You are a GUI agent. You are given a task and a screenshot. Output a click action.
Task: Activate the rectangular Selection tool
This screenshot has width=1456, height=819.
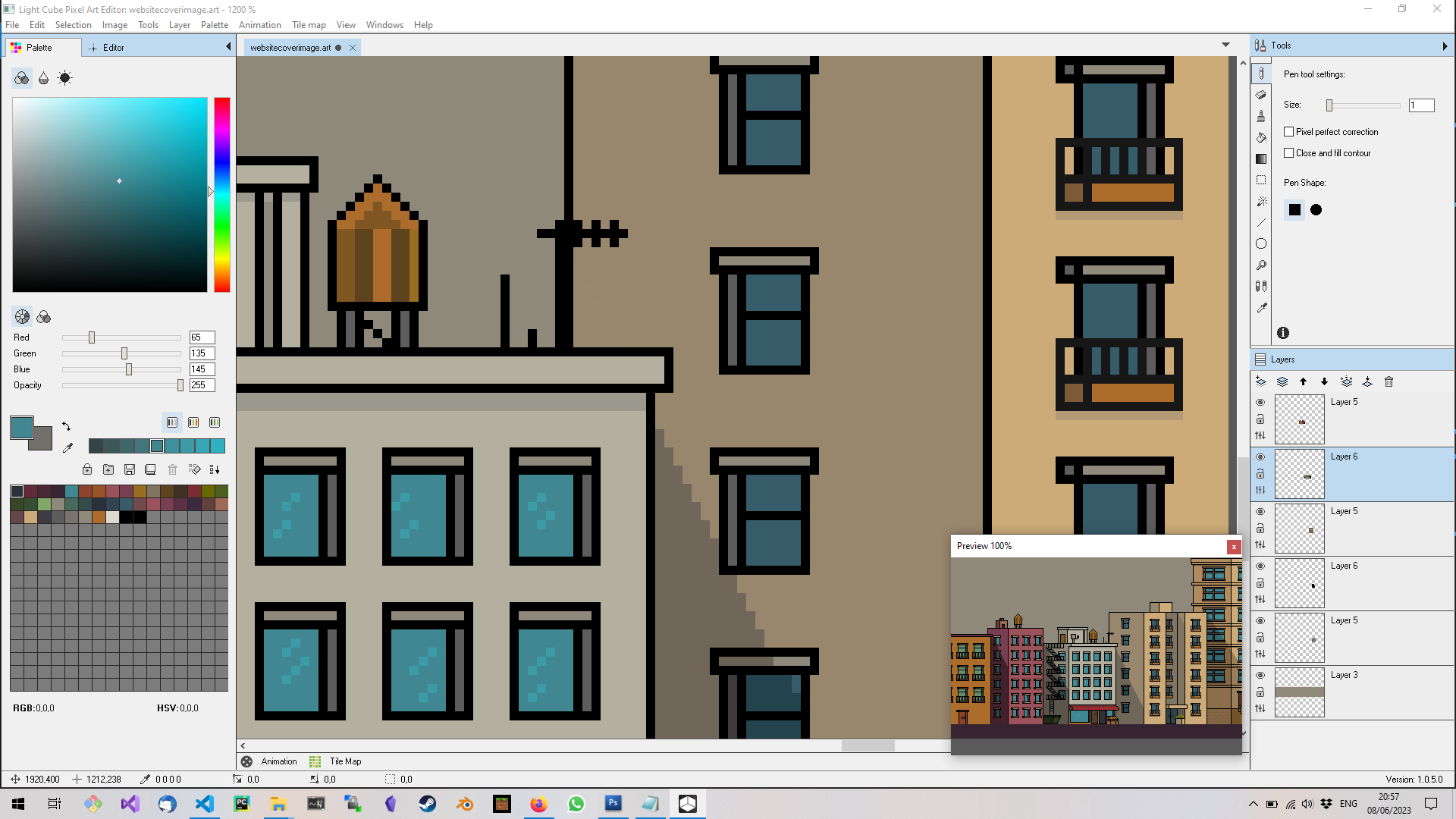coord(1261,180)
